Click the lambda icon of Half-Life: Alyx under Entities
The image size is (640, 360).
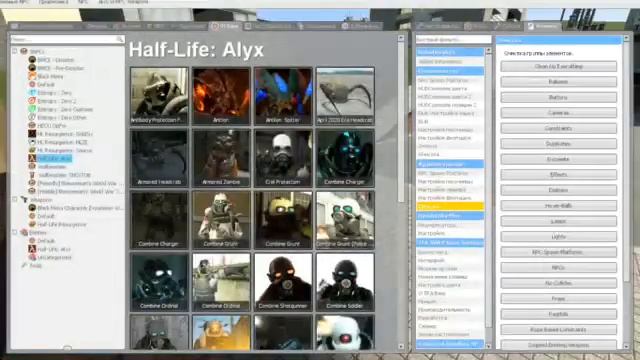pos(32,249)
